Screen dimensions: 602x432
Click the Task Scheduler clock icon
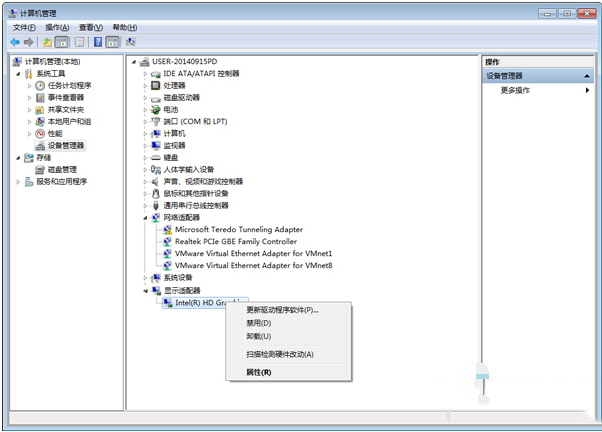pyautogui.click(x=40, y=86)
